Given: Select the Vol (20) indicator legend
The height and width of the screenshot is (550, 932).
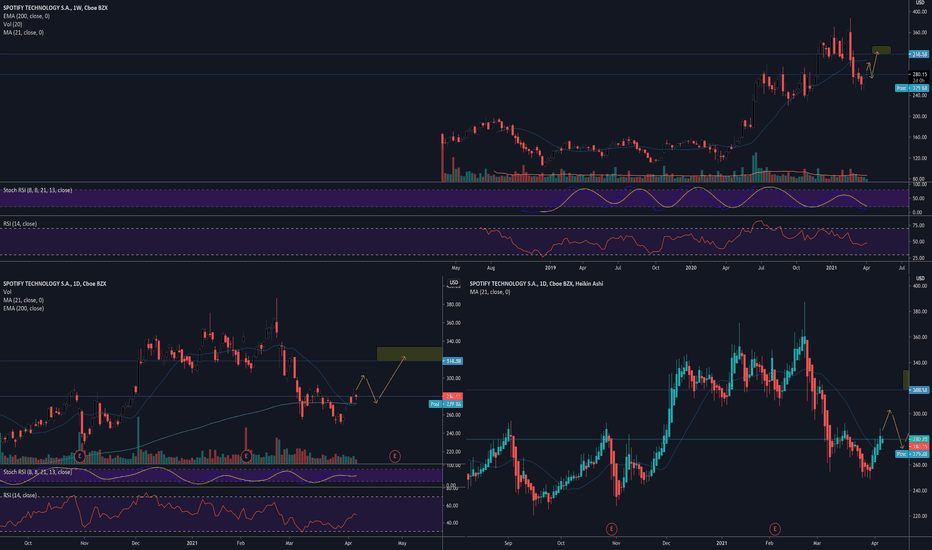Looking at the screenshot, I should click(x=12, y=24).
